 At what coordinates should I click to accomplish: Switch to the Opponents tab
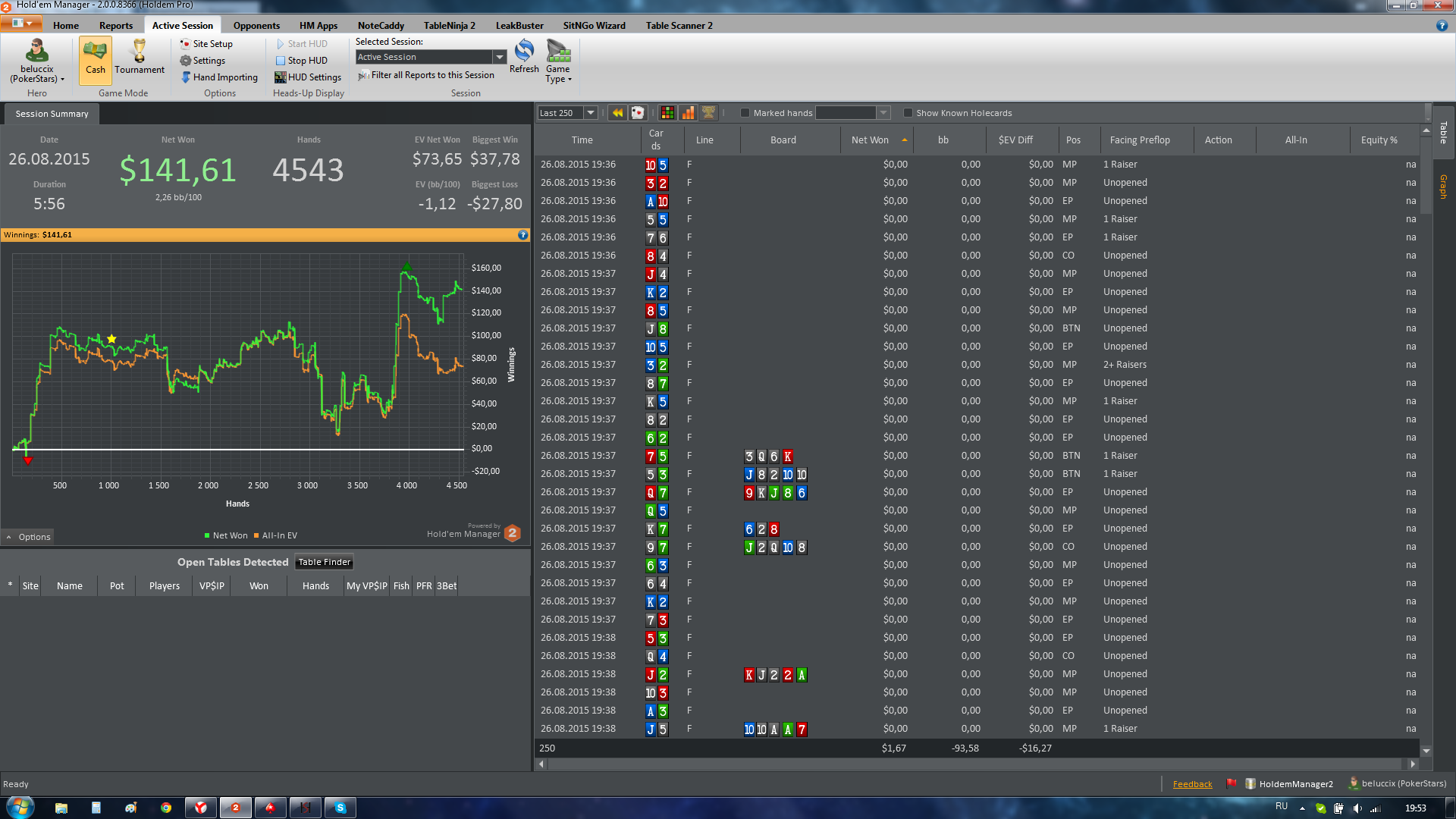click(256, 25)
